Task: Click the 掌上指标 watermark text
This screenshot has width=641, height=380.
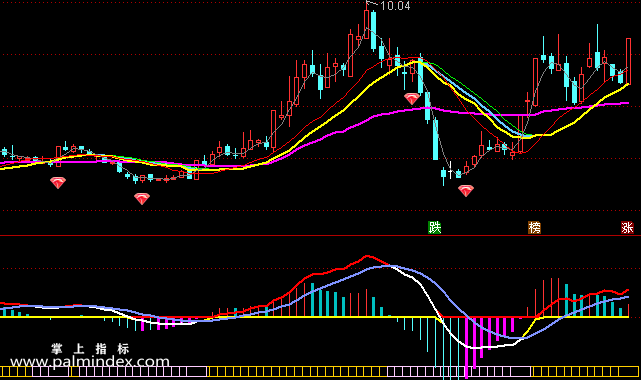Action: [90, 349]
